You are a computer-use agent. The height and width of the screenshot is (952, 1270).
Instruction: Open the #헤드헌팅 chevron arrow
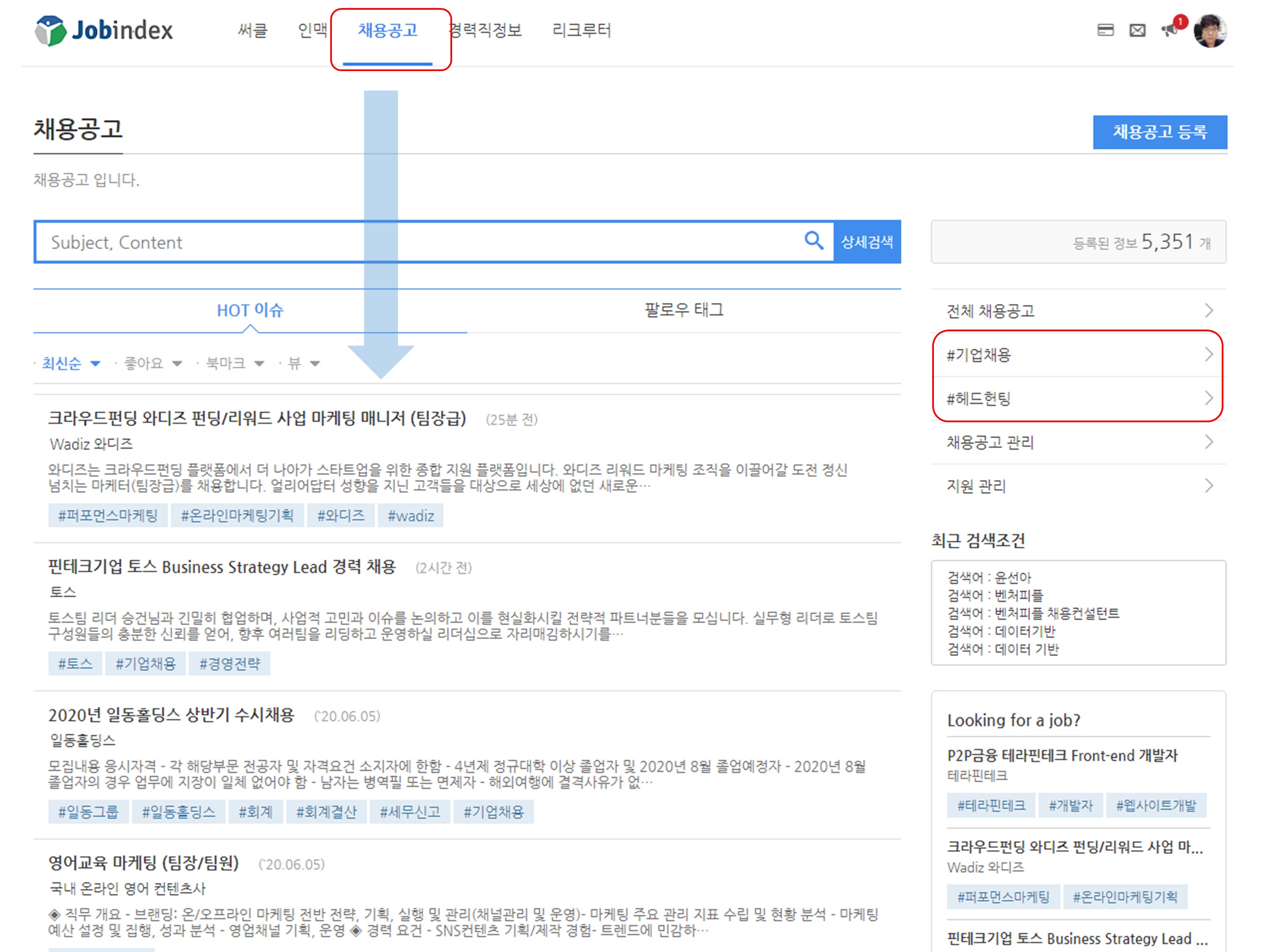click(x=1209, y=398)
